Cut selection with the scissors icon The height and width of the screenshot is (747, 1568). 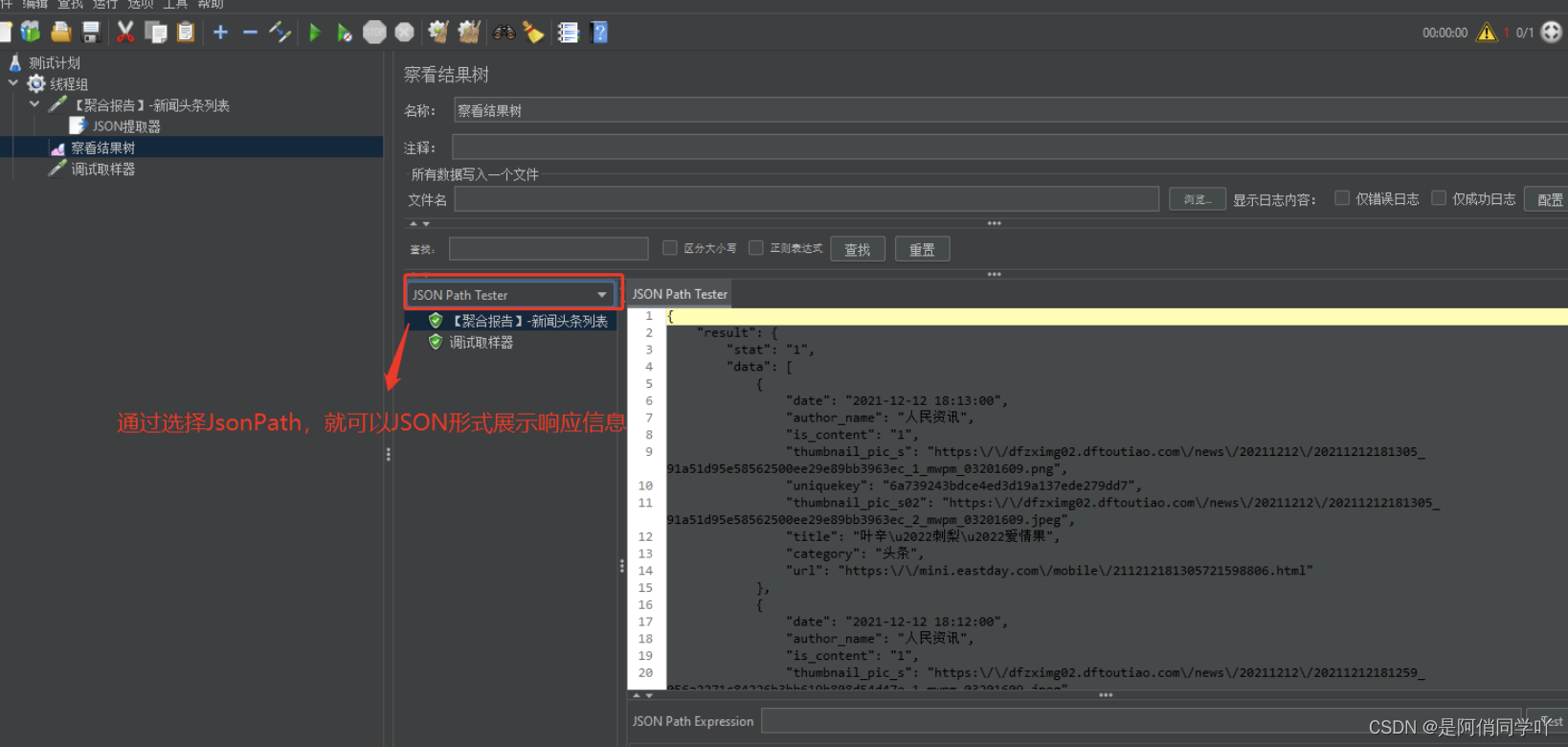pyautogui.click(x=125, y=33)
